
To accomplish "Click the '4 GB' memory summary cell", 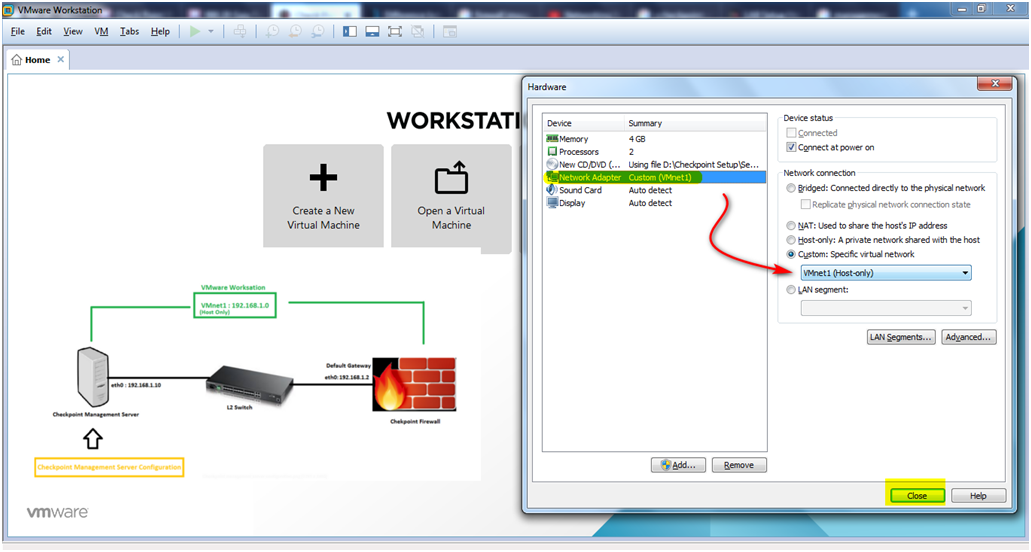I will coord(637,139).
